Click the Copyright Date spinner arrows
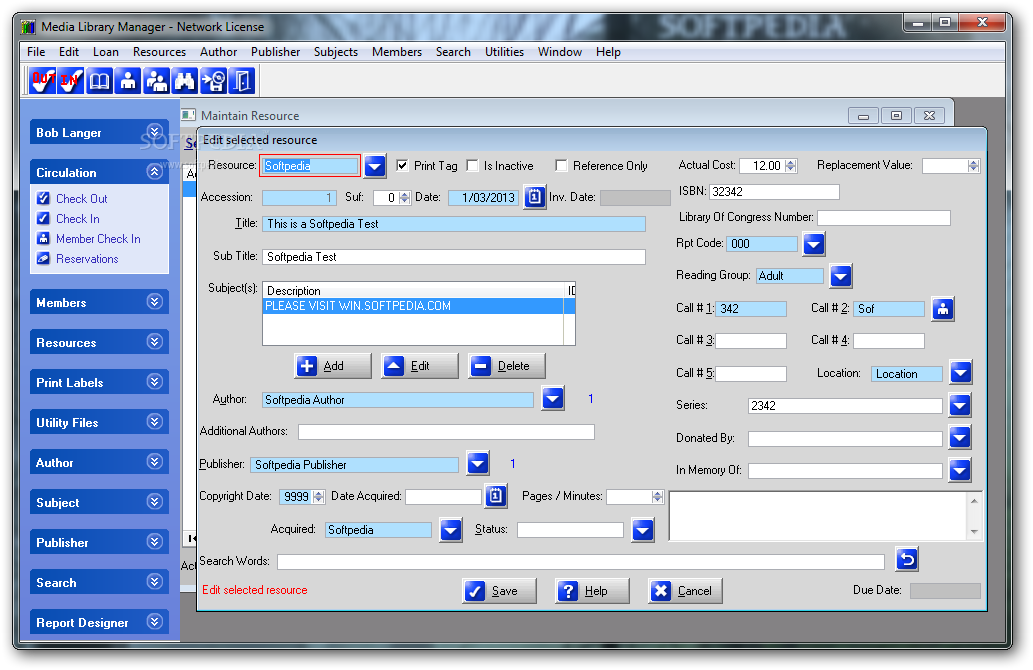 pyautogui.click(x=319, y=497)
